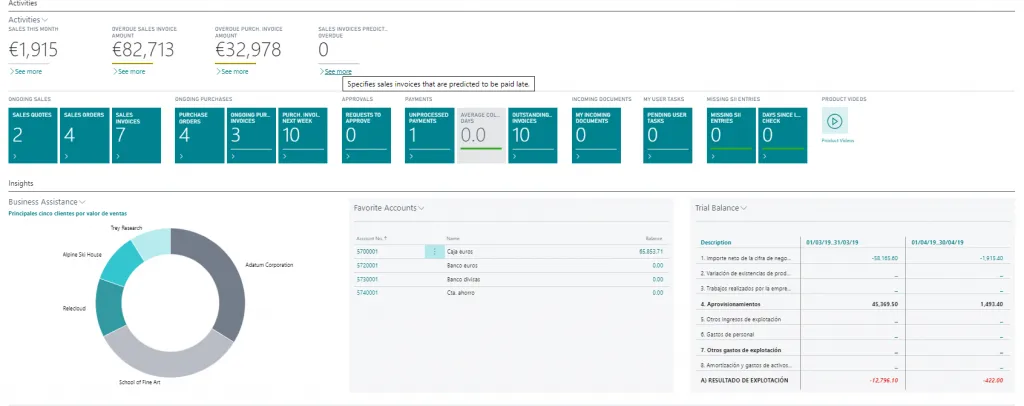1024x406 pixels.
Task: Open the Missing SII Entries tile
Action: pyautogui.click(x=731, y=135)
